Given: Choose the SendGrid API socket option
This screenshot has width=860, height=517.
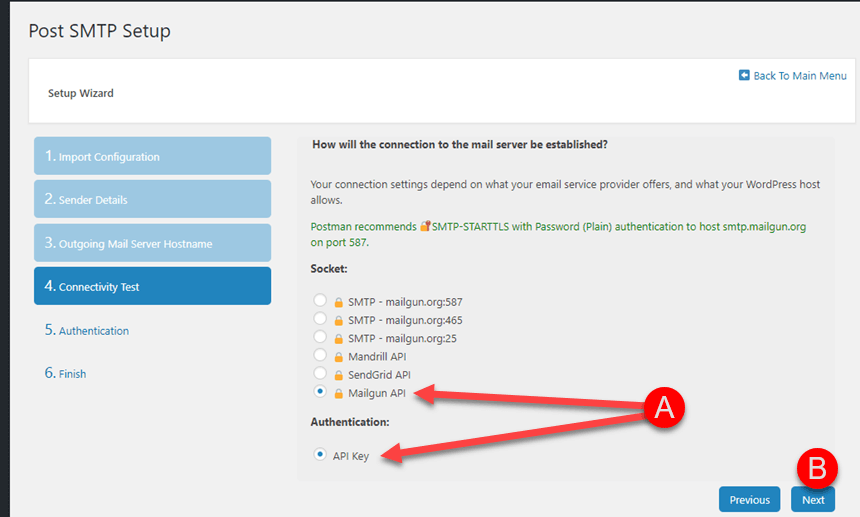Looking at the screenshot, I should (x=320, y=373).
